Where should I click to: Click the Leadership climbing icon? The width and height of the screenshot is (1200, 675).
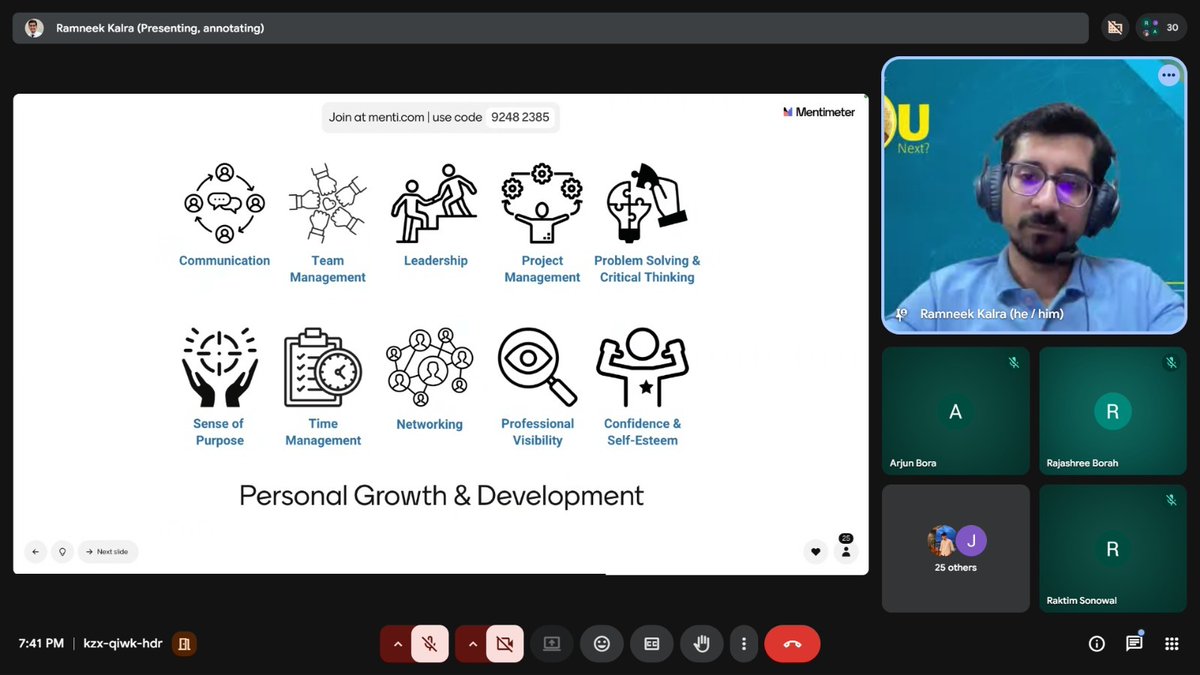click(x=435, y=203)
